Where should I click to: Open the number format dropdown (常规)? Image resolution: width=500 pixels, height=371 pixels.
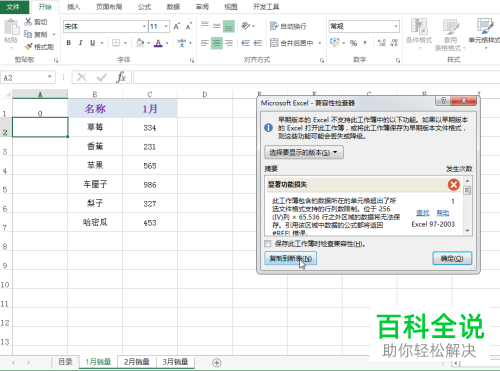[396, 26]
